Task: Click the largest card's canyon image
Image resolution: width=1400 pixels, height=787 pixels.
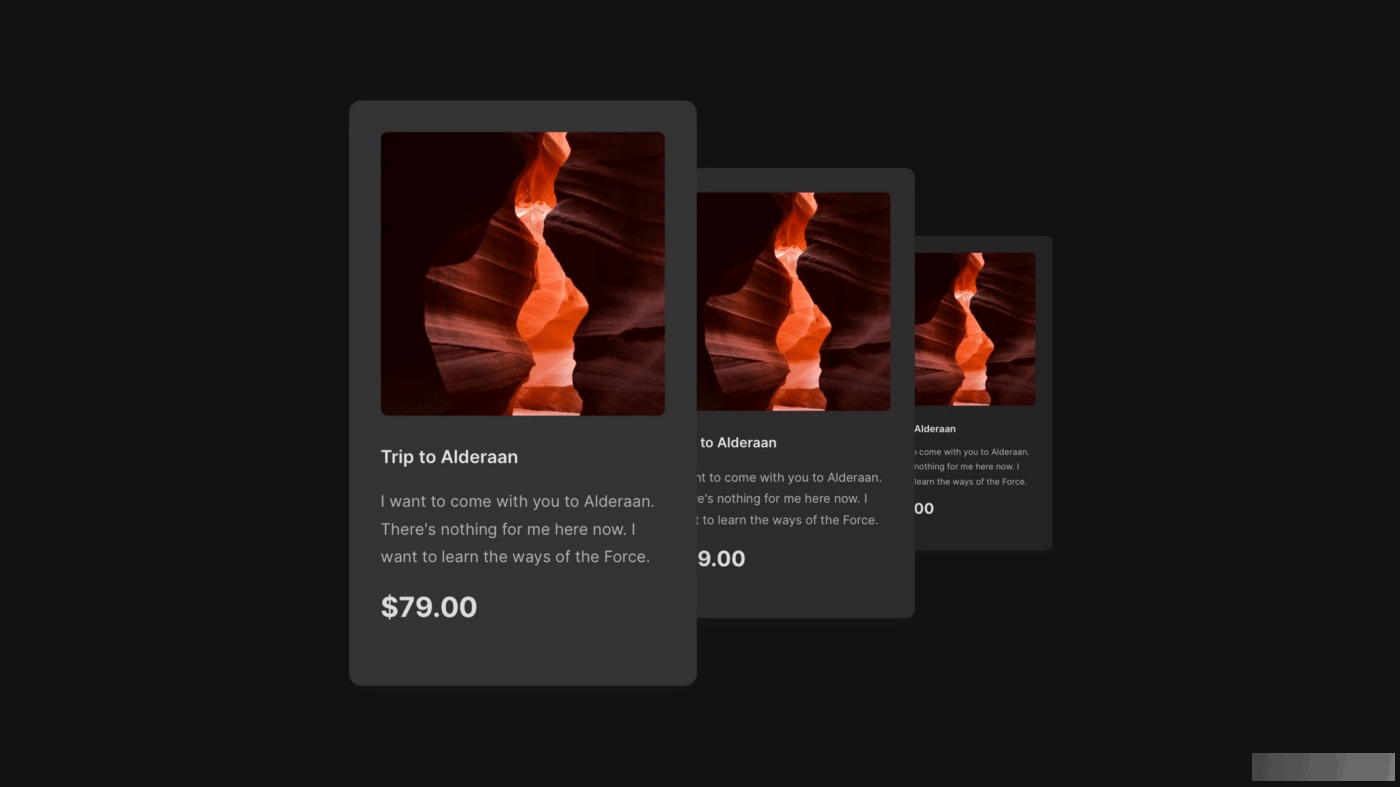Action: [x=522, y=273]
